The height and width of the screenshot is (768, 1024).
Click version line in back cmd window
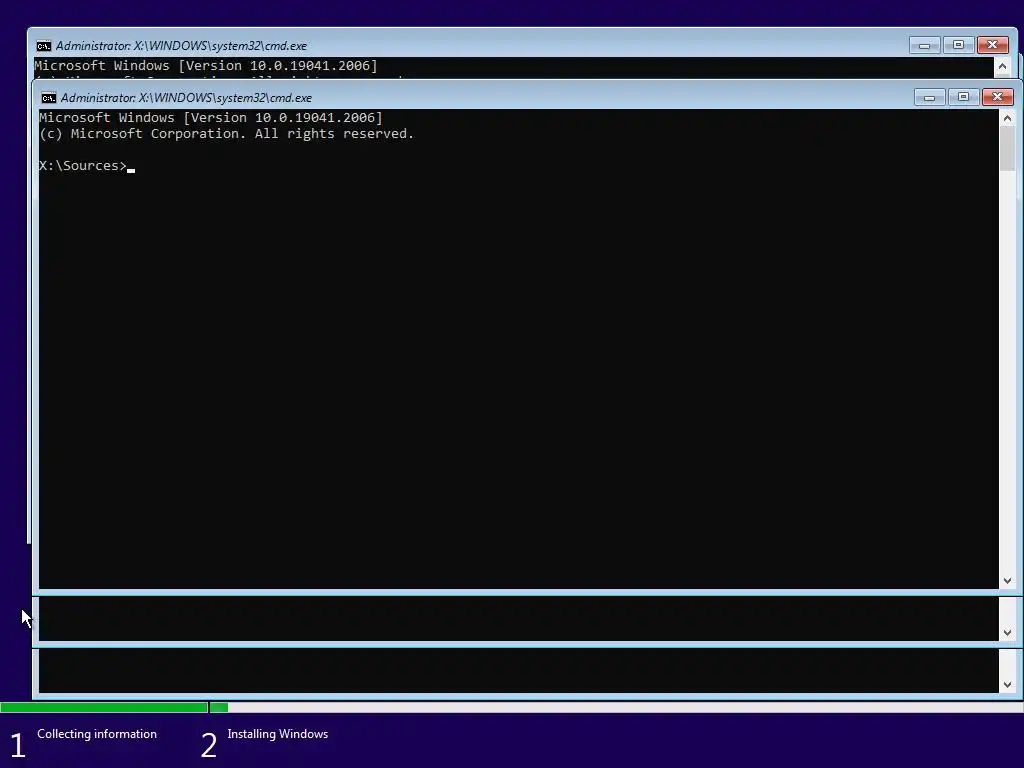coord(206,65)
